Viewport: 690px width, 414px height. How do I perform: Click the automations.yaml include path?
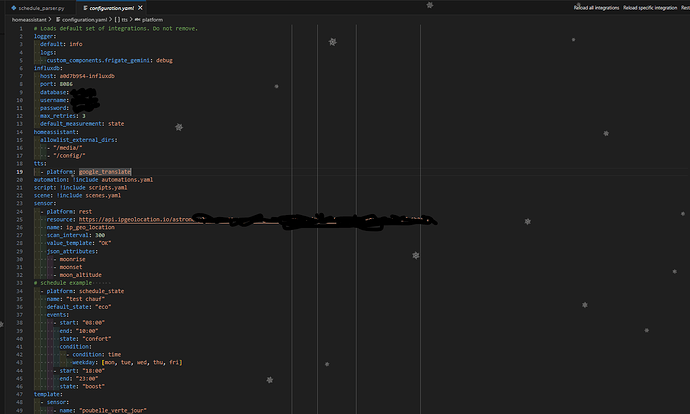(x=127, y=180)
